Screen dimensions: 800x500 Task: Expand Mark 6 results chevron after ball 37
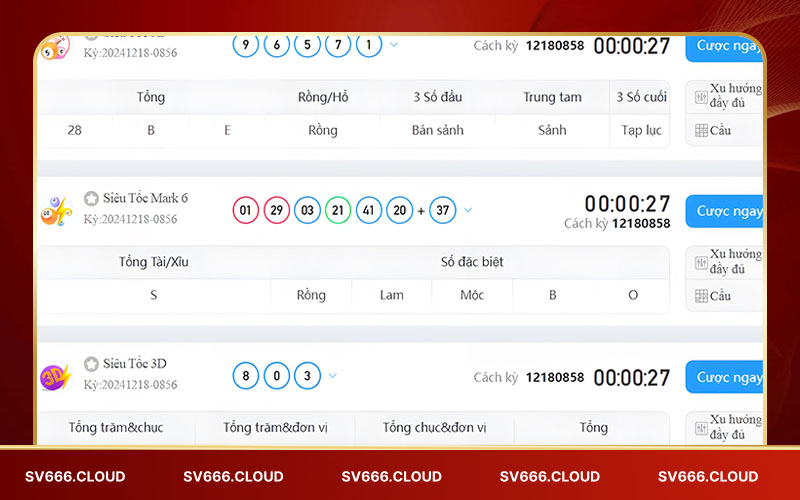(468, 210)
